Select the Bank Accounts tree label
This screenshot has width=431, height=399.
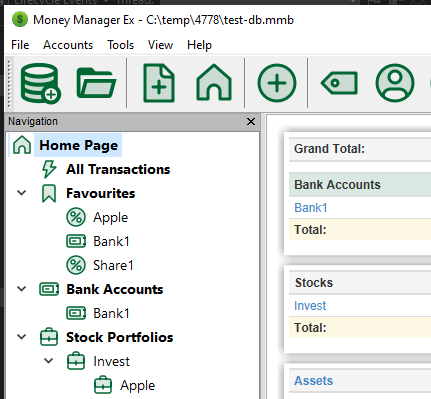click(115, 289)
